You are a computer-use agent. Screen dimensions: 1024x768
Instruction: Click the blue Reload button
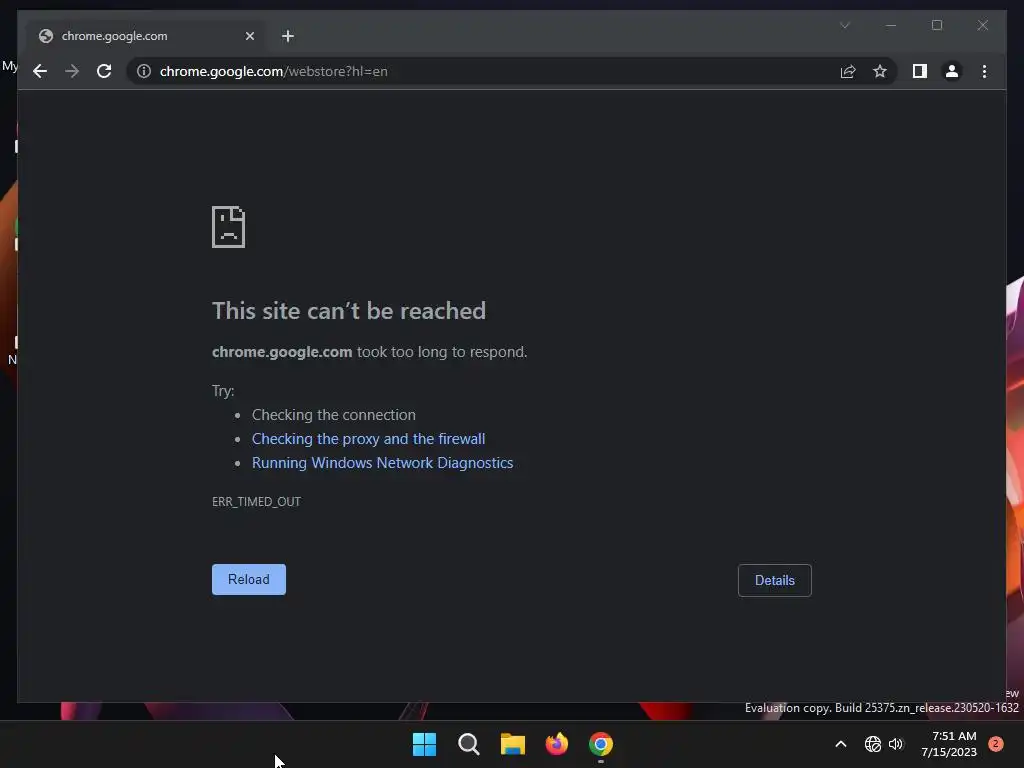click(249, 579)
